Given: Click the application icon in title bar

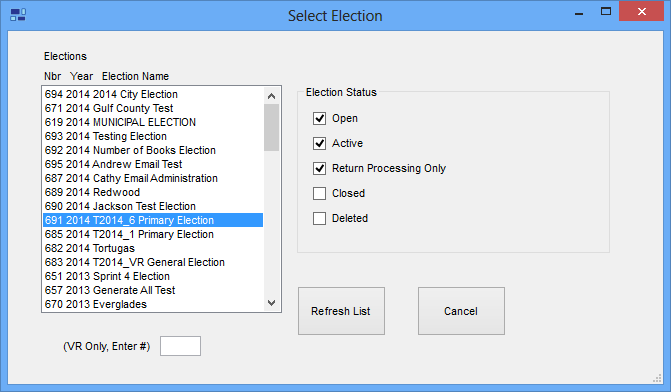Looking at the screenshot, I should 18,15.
